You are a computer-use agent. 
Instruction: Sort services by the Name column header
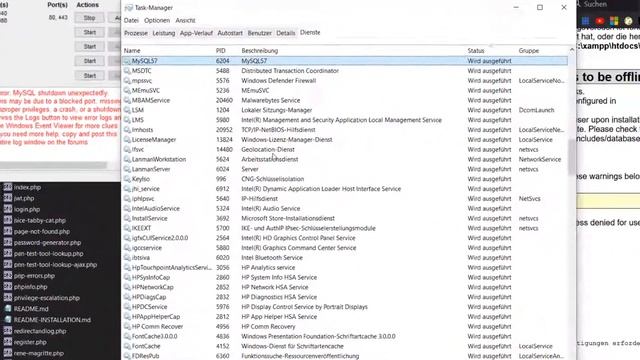tap(132, 51)
